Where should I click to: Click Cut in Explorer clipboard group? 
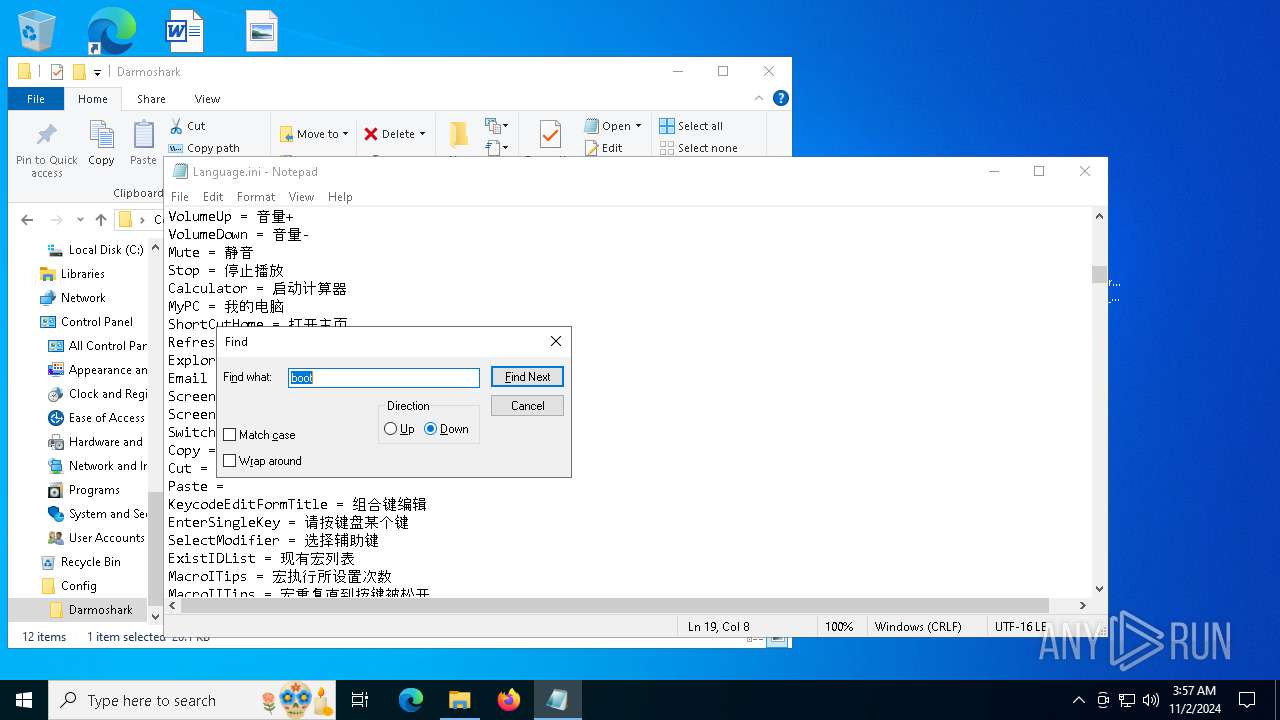[x=187, y=126]
